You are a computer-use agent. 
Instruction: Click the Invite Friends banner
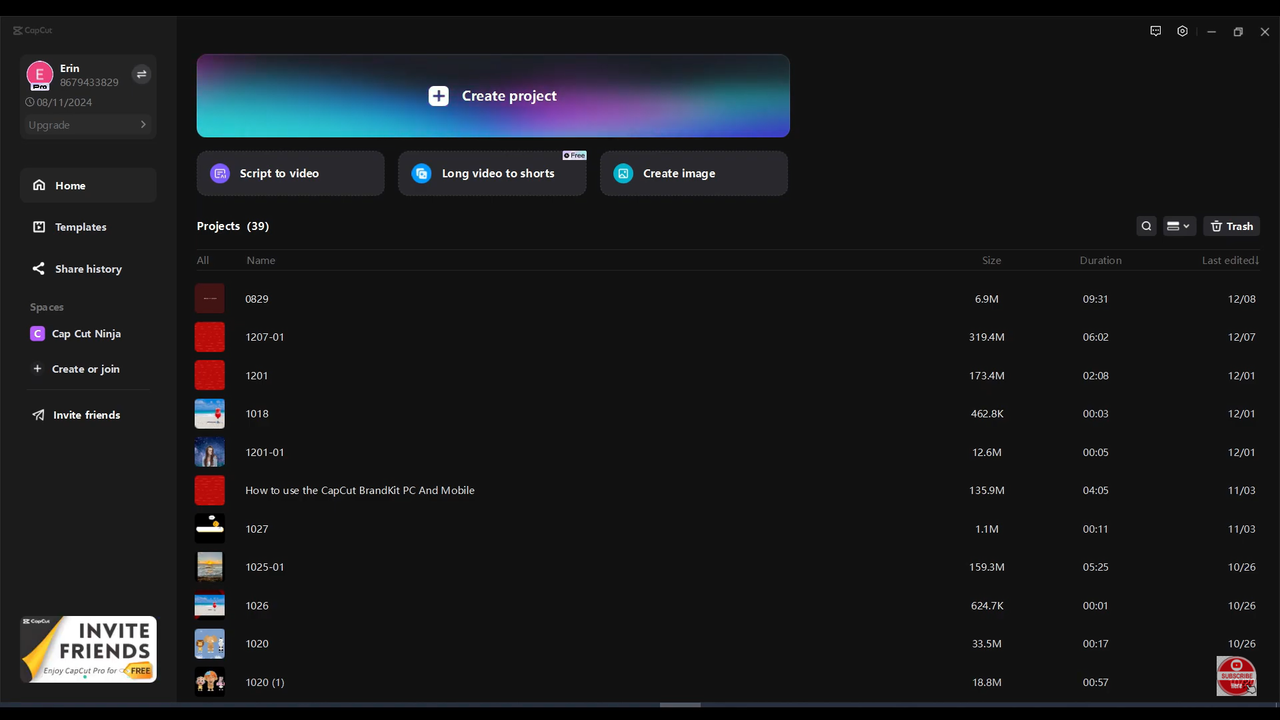click(x=88, y=648)
